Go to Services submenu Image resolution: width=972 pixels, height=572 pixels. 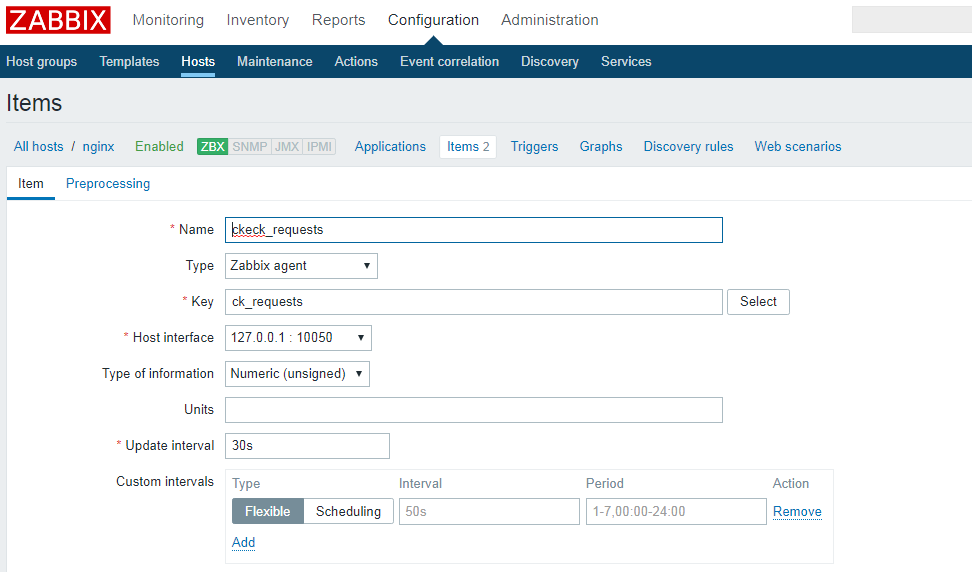(626, 61)
